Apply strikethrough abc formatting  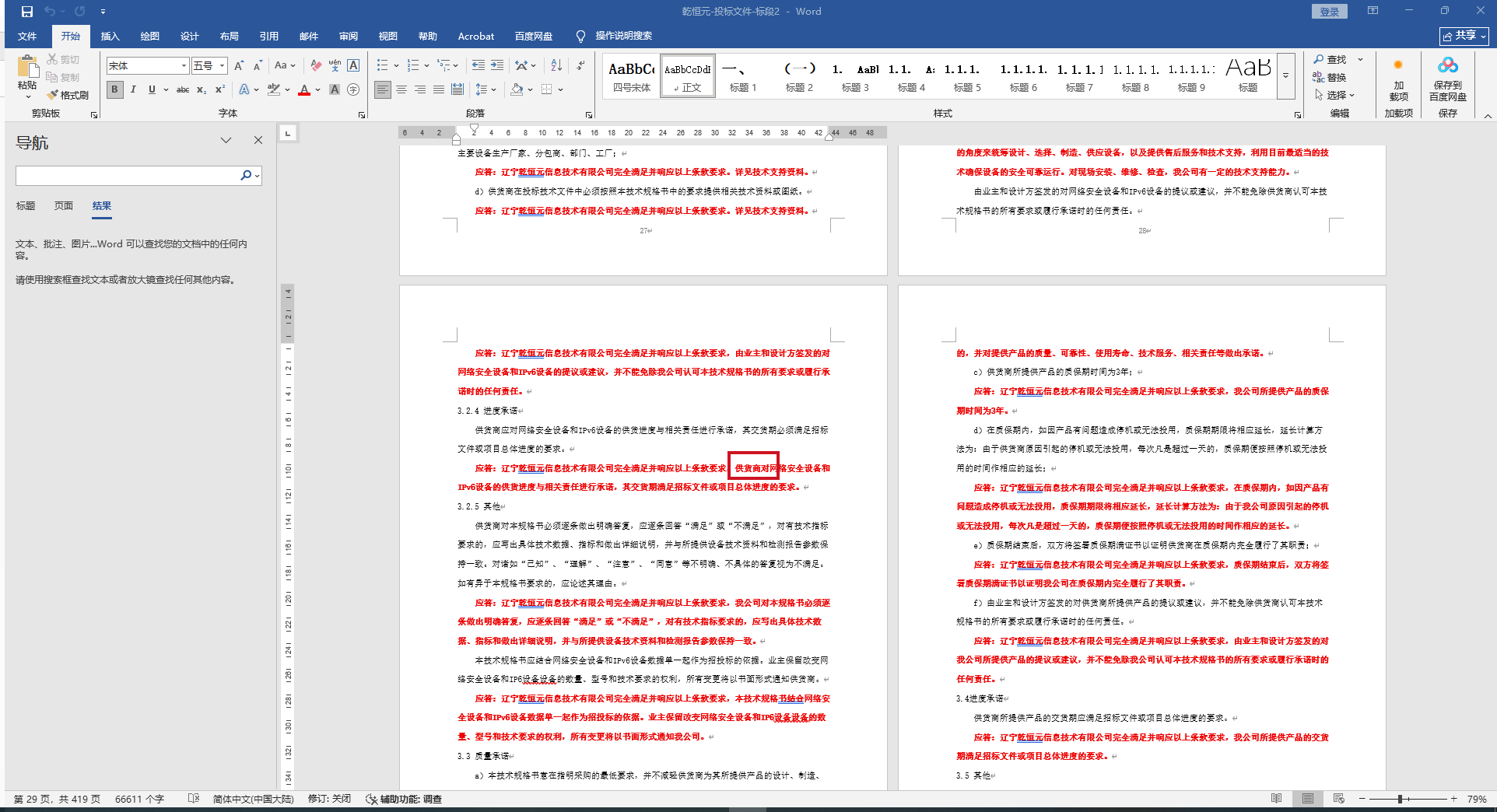tap(183, 89)
